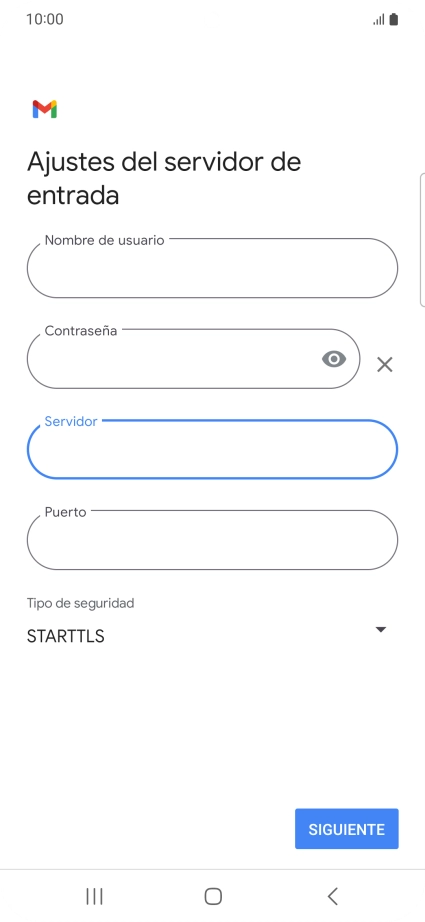Screen dimensions: 425x922
Task: Tap the edge panel handle on the right
Action: tap(422, 240)
